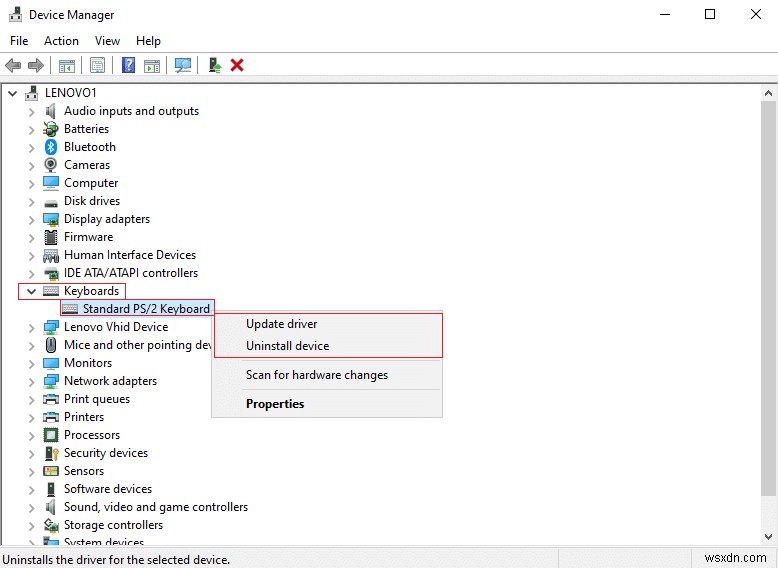The width and height of the screenshot is (778, 568).
Task: Maximize the Device Manager window
Action: click(x=710, y=14)
